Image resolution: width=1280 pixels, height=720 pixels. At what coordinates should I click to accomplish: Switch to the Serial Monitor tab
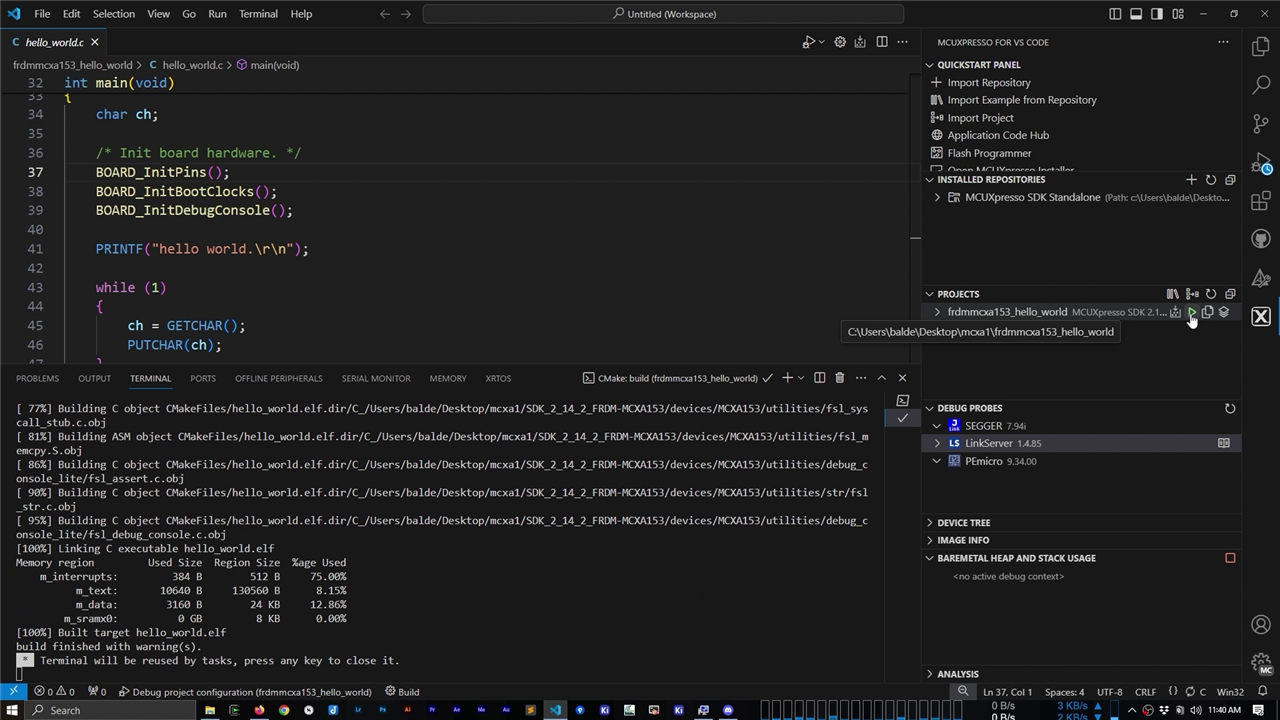point(376,379)
